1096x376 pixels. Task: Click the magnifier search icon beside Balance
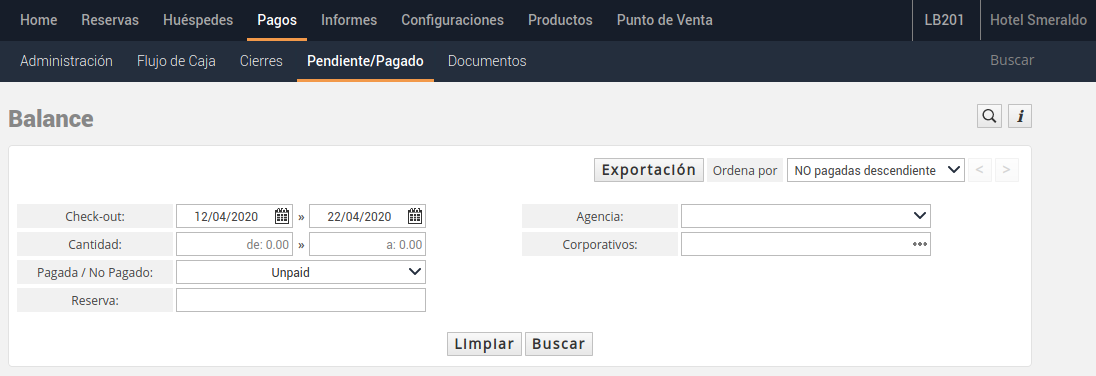pyautogui.click(x=989, y=116)
